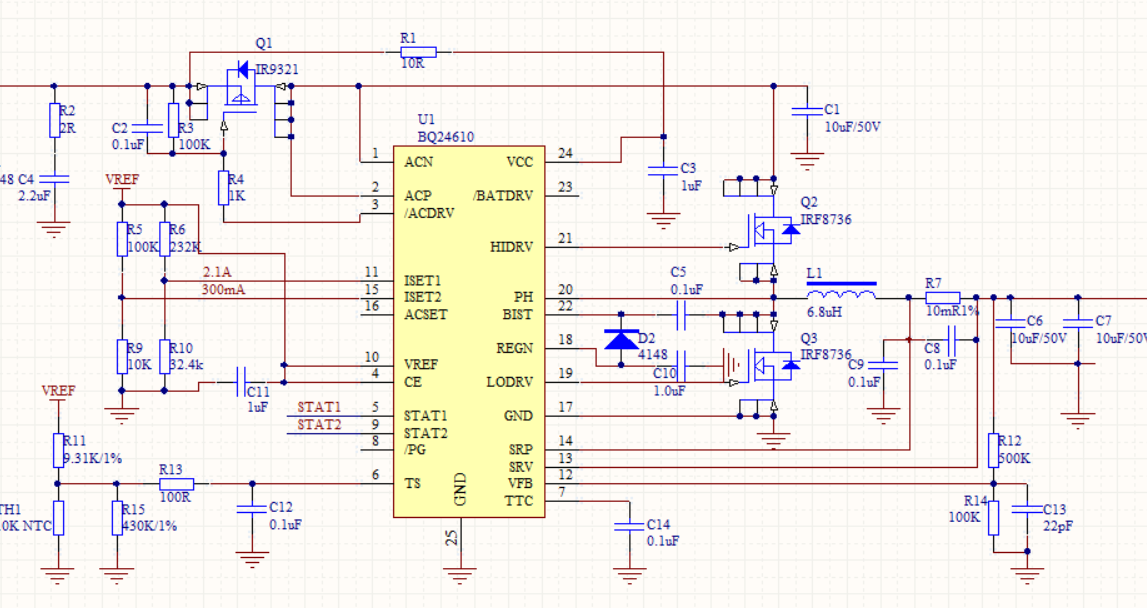Click capacitor C9 symbol
This screenshot has width=1147, height=608.
click(x=884, y=365)
